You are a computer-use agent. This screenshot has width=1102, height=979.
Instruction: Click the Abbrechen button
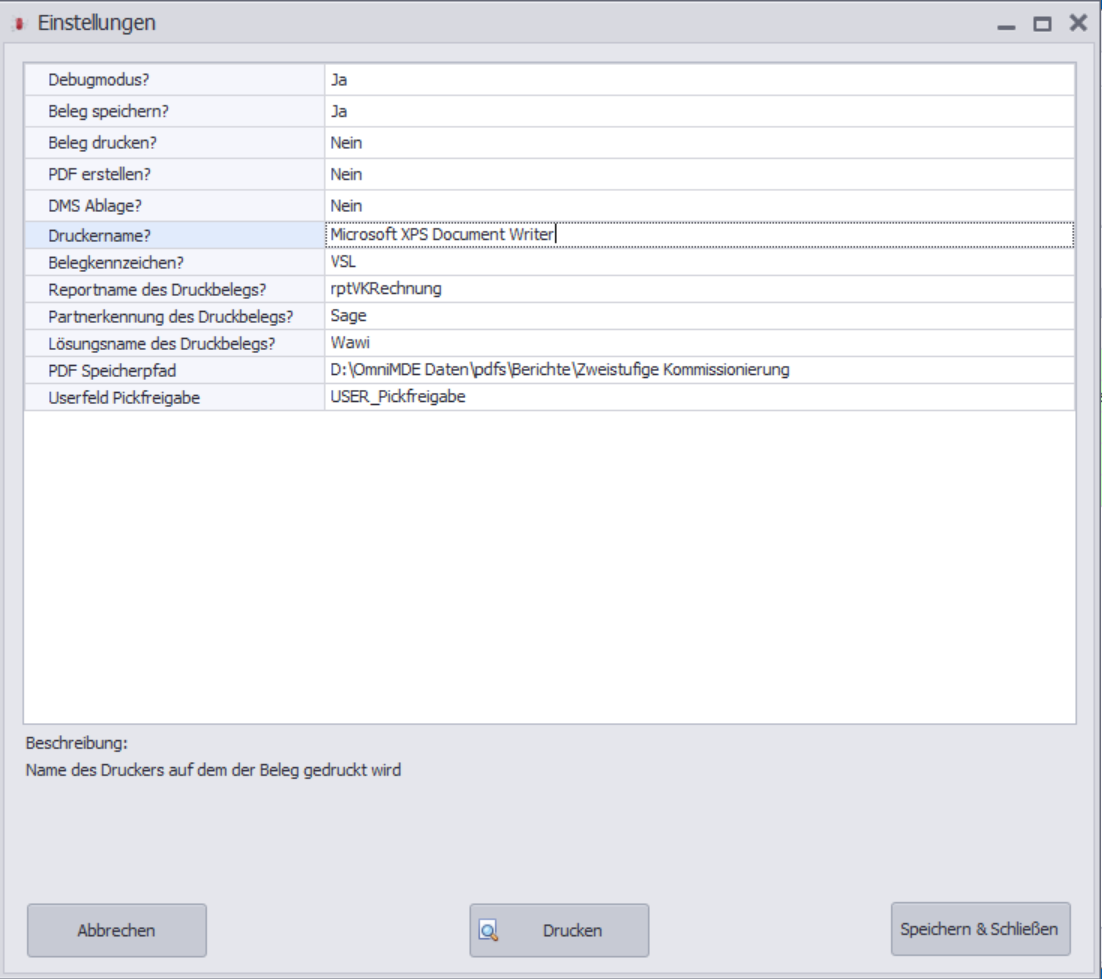click(x=117, y=930)
